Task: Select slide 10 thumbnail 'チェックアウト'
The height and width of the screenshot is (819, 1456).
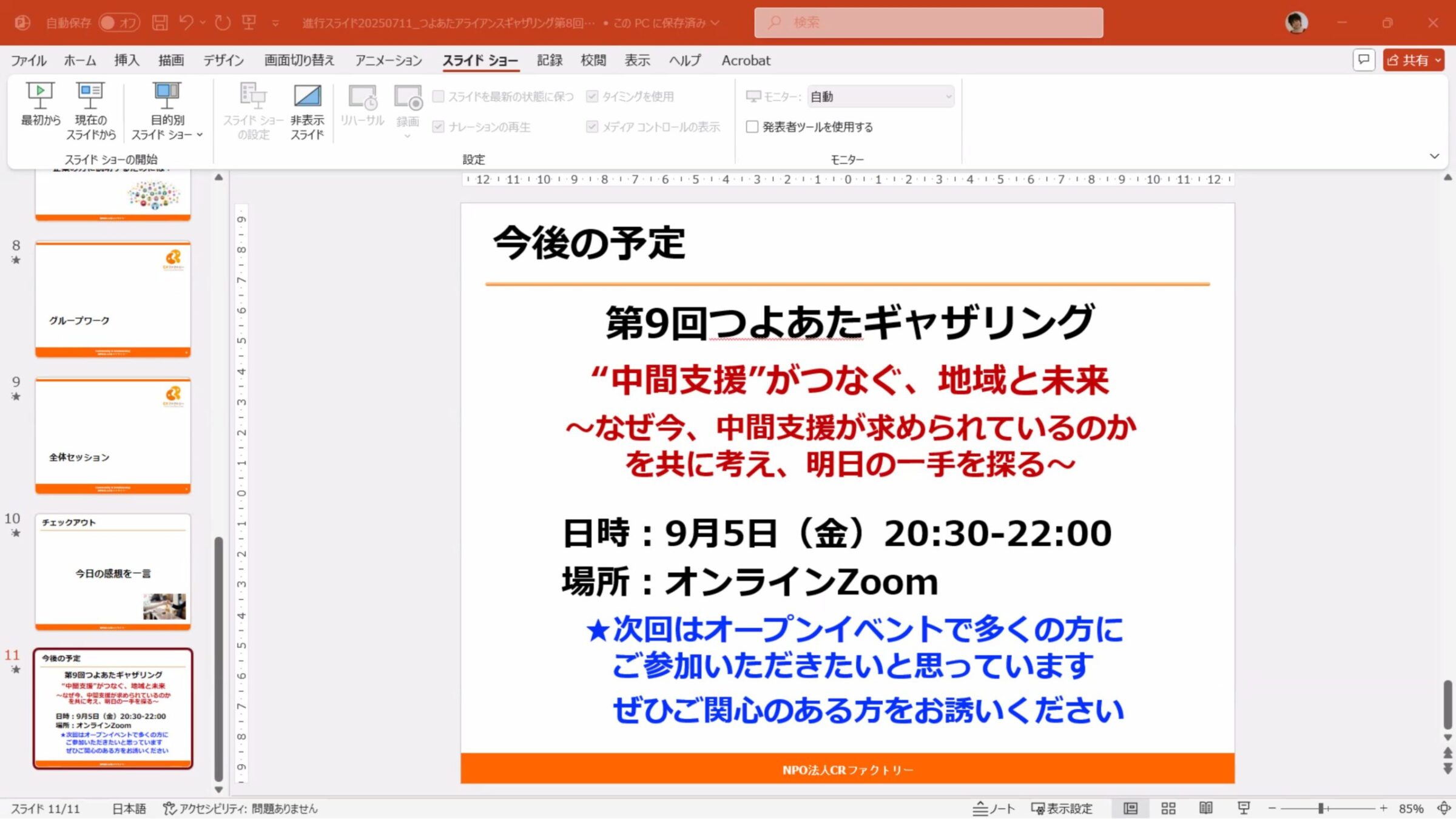Action: (113, 572)
